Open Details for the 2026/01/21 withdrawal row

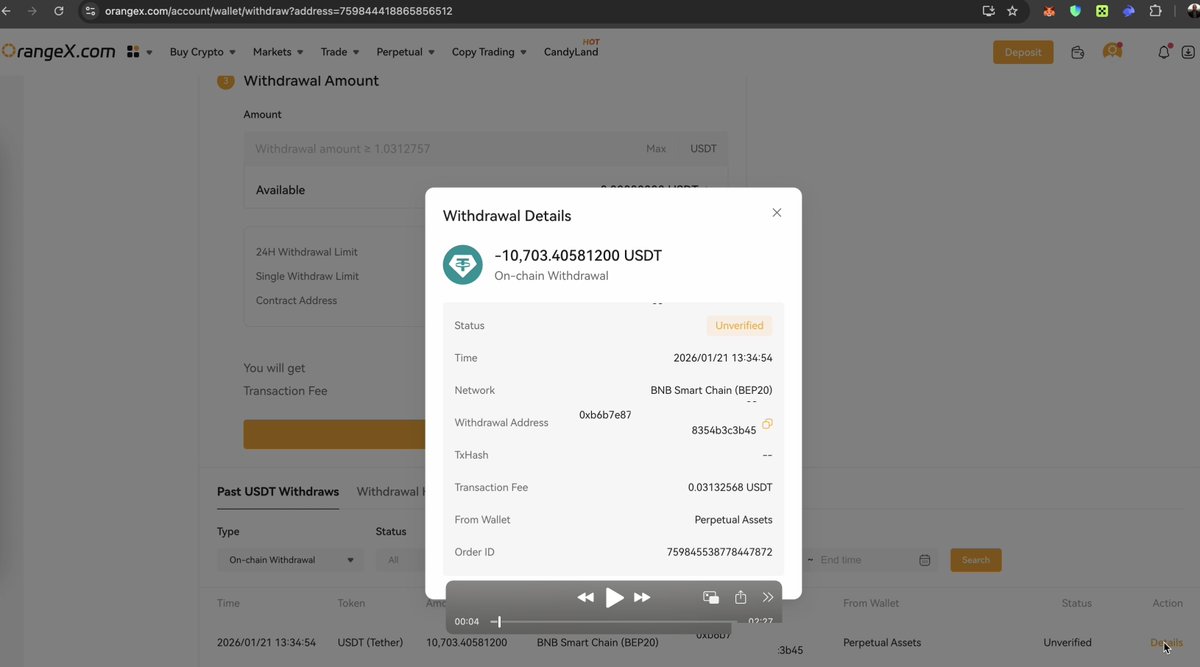pyautogui.click(x=1166, y=643)
